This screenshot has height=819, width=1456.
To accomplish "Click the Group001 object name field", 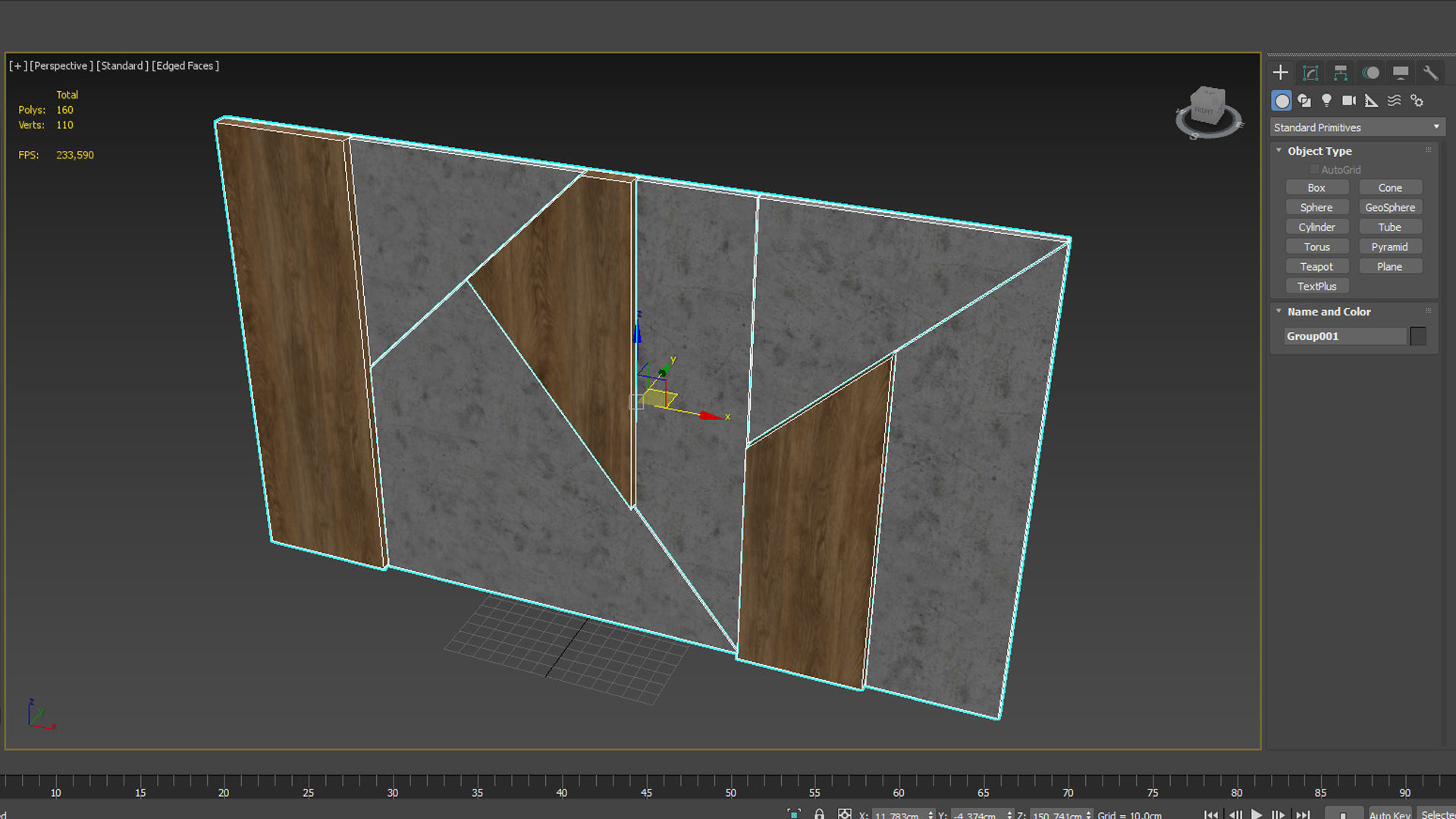I will pos(1345,336).
